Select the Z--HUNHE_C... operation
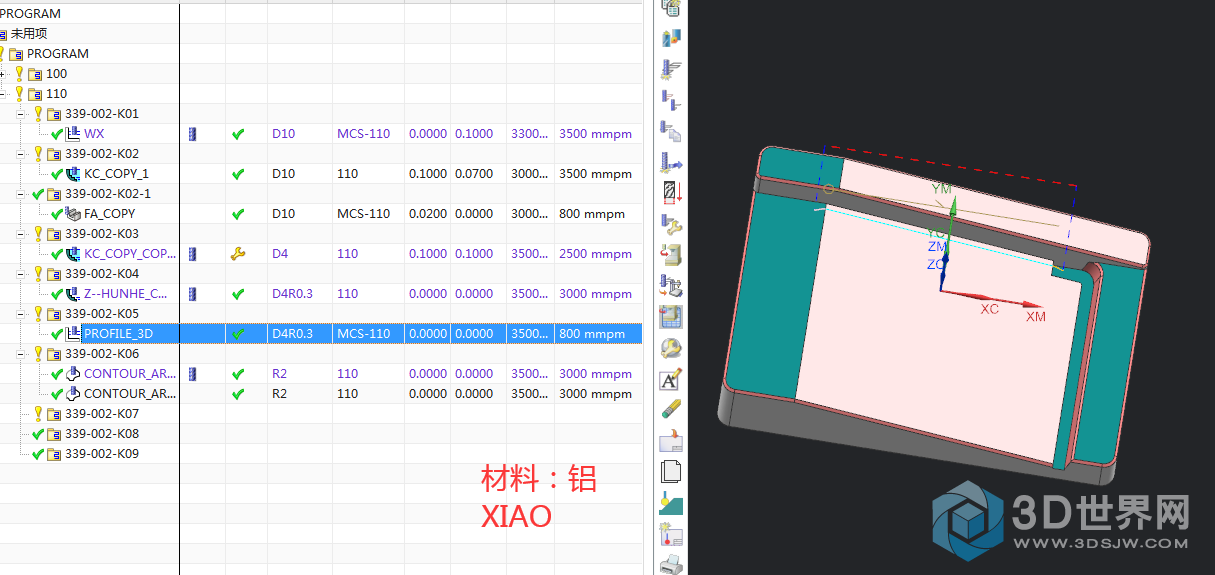1215x575 pixels. point(126,294)
